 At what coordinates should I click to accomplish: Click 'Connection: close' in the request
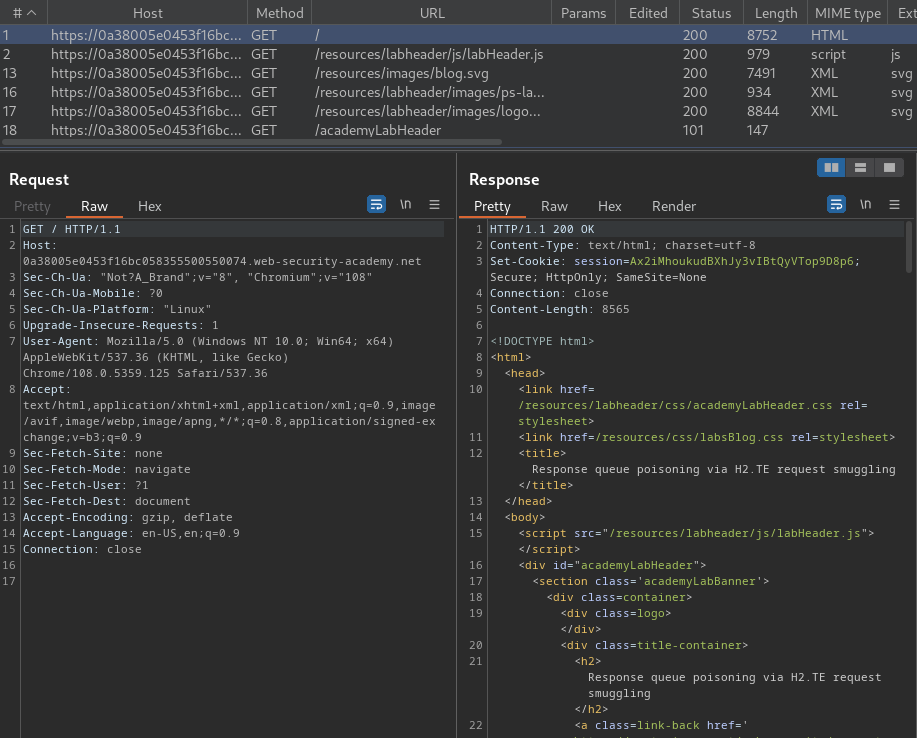(x=82, y=549)
